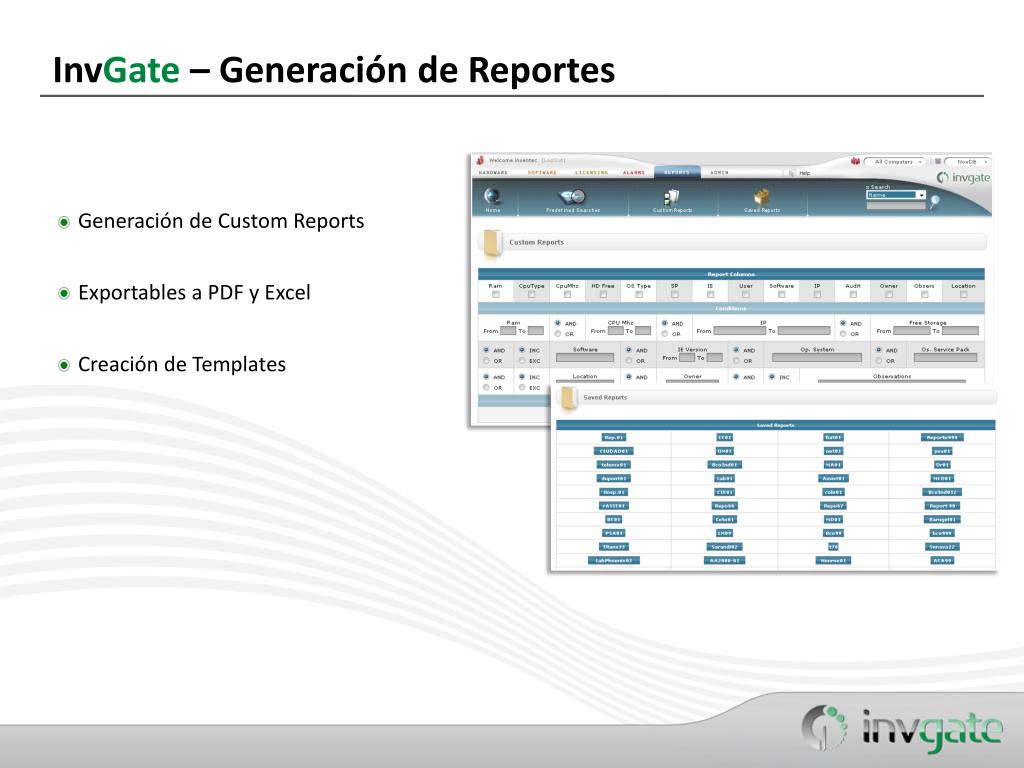Enable the Owner column checkbox
Screen dimensions: 1024x768
click(889, 295)
